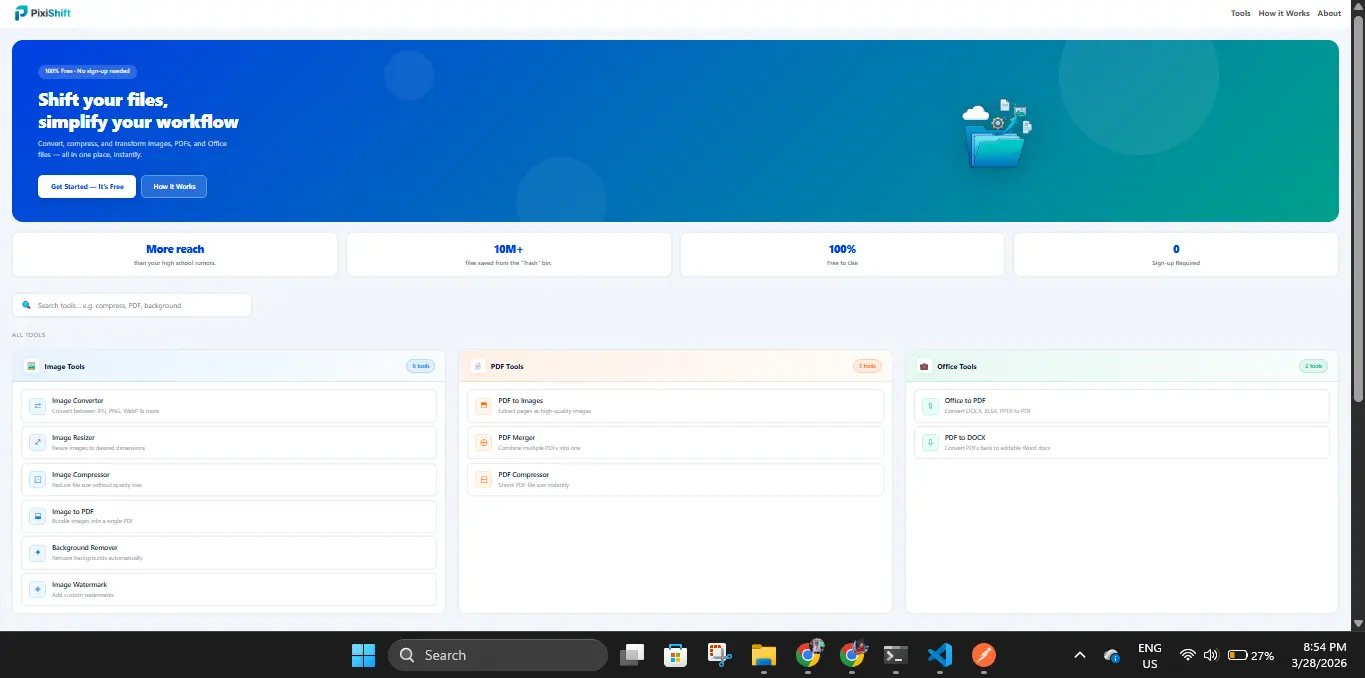
Task: Open the PDF Merger tool icon
Action: [484, 442]
